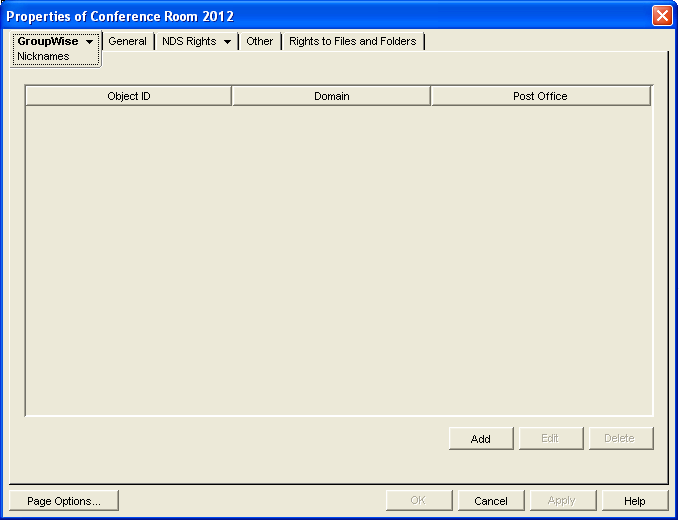This screenshot has height=520, width=679.
Task: Sort by the Domain column header
Action: (331, 96)
